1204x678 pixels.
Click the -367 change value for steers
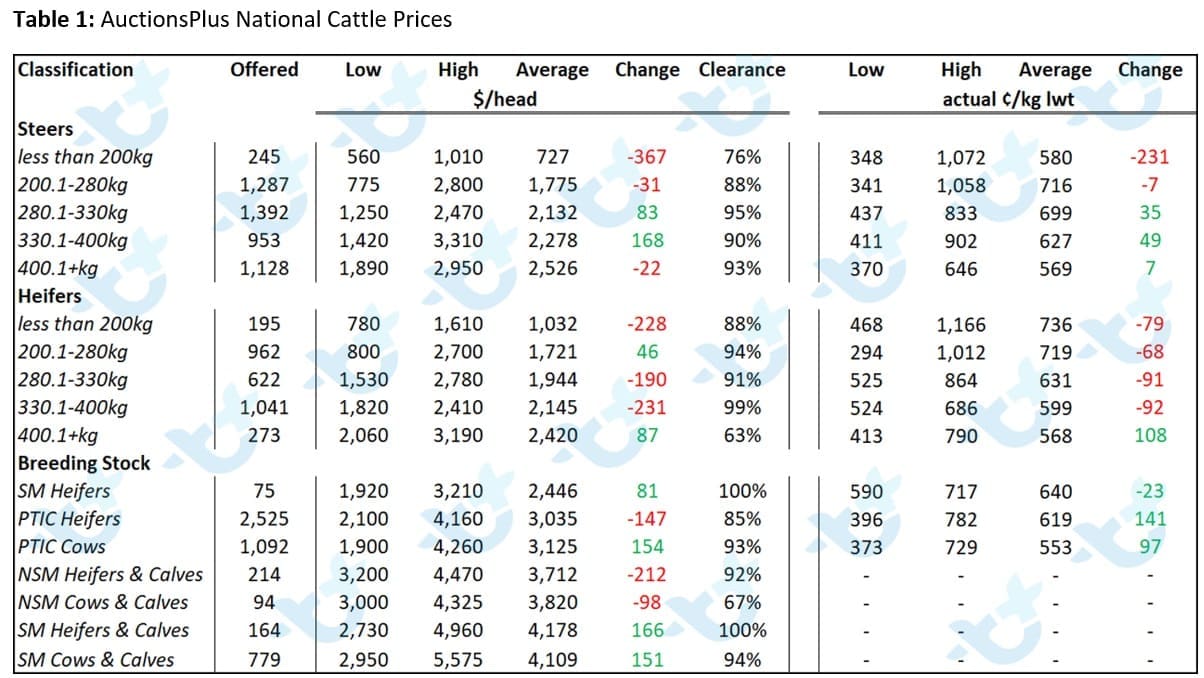click(x=646, y=158)
